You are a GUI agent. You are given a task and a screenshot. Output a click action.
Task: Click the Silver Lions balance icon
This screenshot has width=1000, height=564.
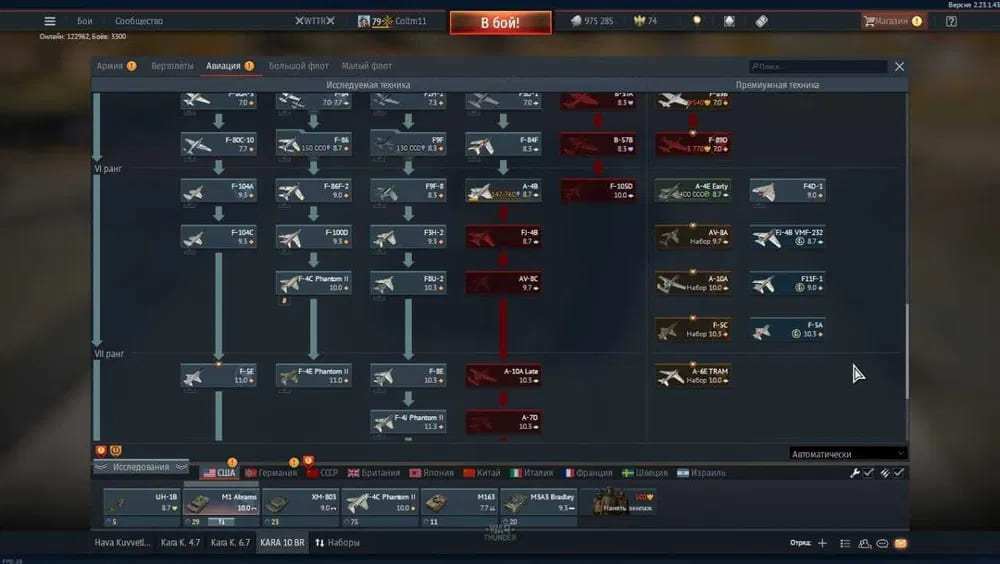point(576,21)
